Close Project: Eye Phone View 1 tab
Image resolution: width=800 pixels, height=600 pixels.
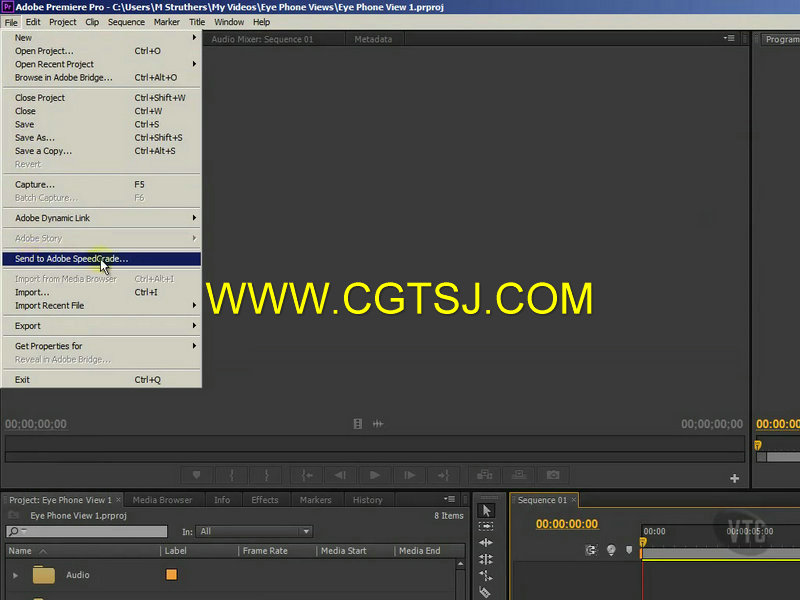(118, 500)
